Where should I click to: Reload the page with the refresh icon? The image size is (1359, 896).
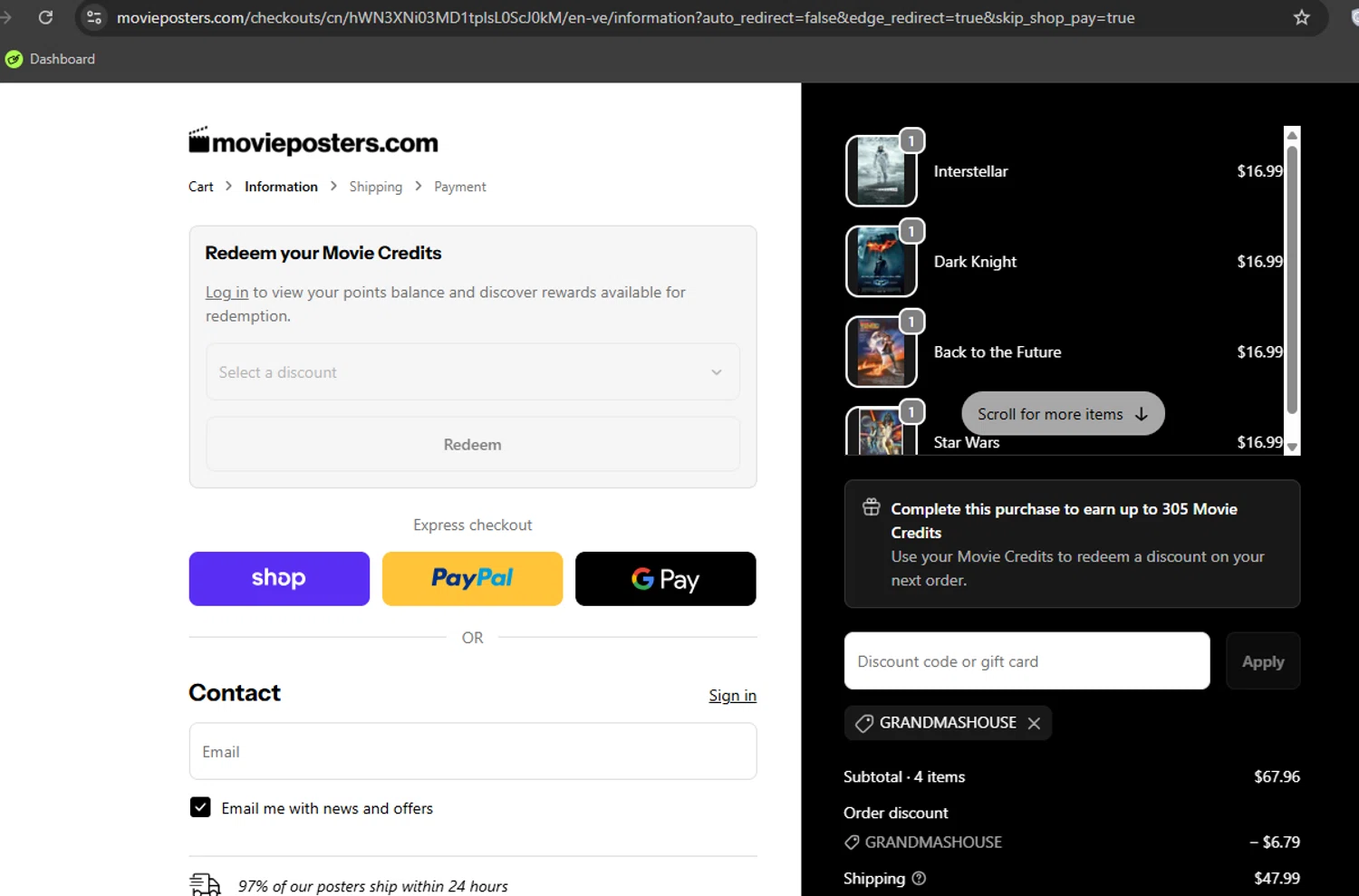(x=45, y=17)
